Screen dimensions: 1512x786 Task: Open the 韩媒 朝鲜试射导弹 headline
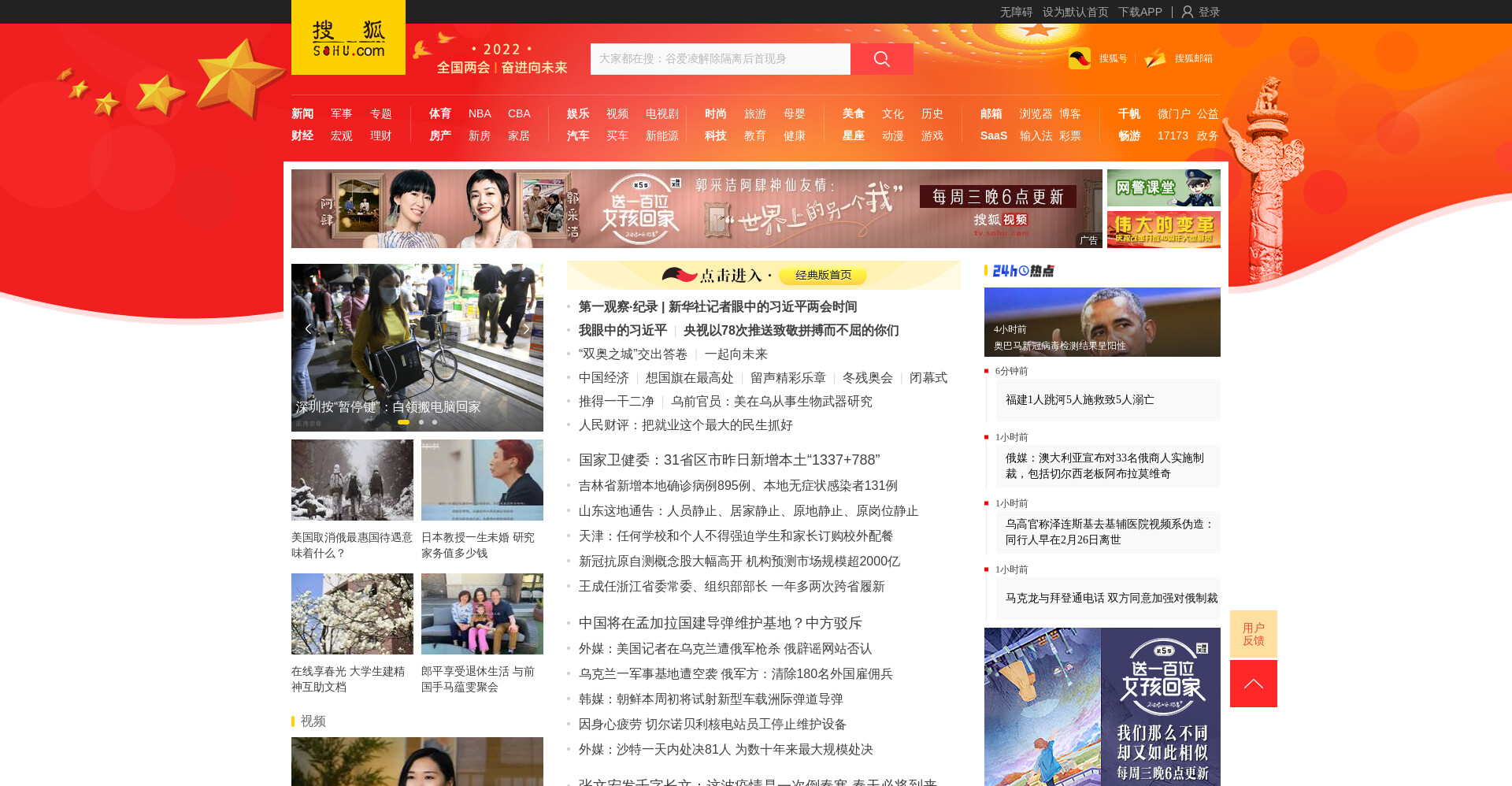coord(711,699)
